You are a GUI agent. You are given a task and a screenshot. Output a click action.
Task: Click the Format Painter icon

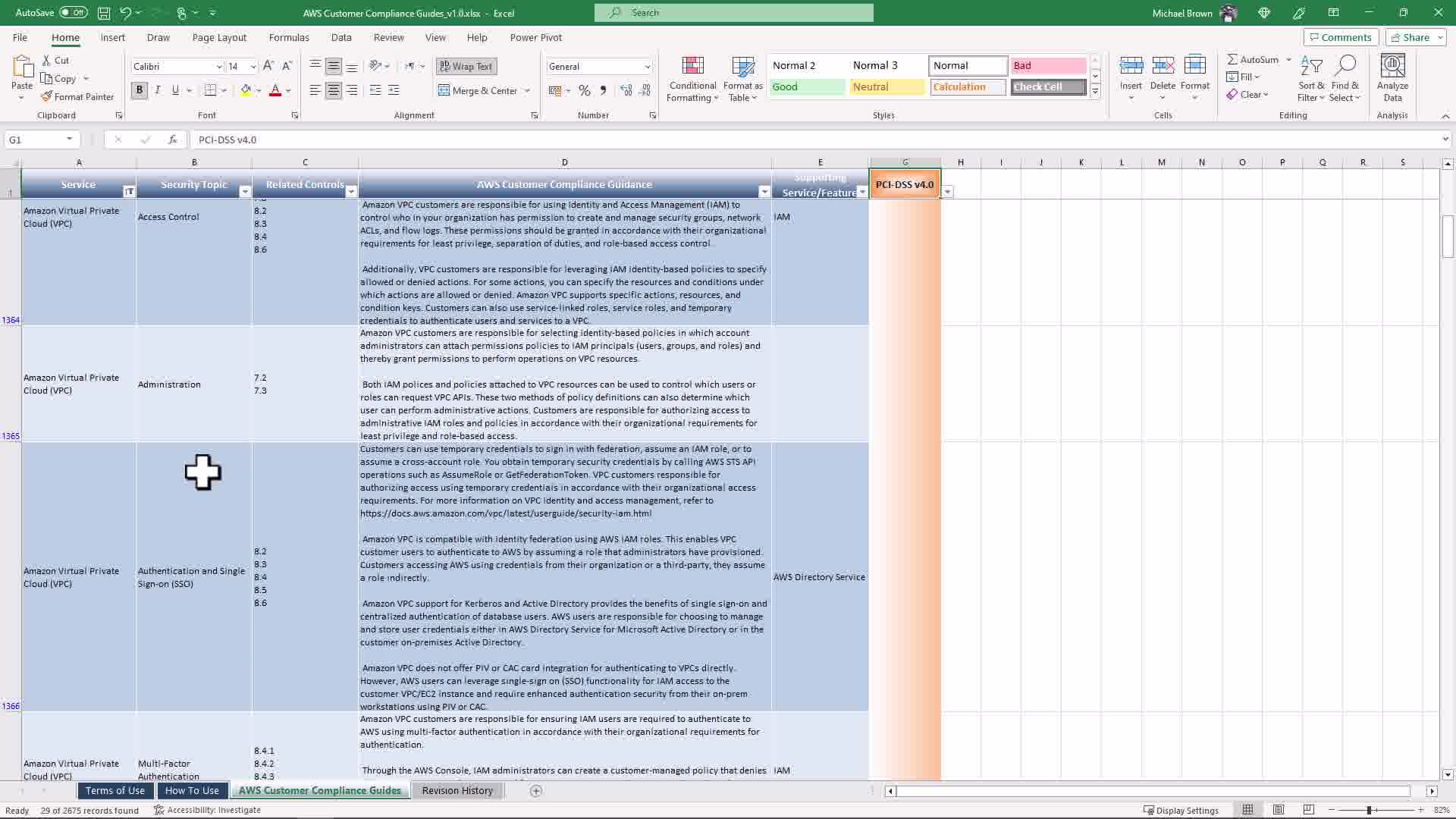click(x=47, y=97)
